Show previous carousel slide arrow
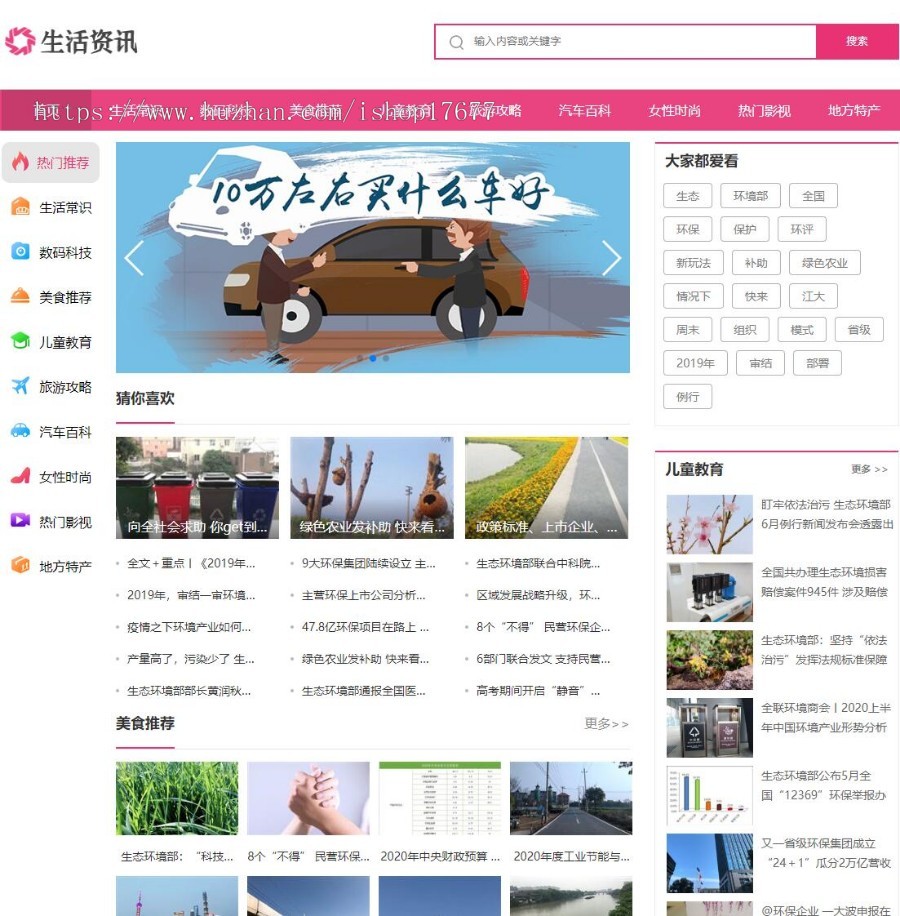 tap(134, 258)
